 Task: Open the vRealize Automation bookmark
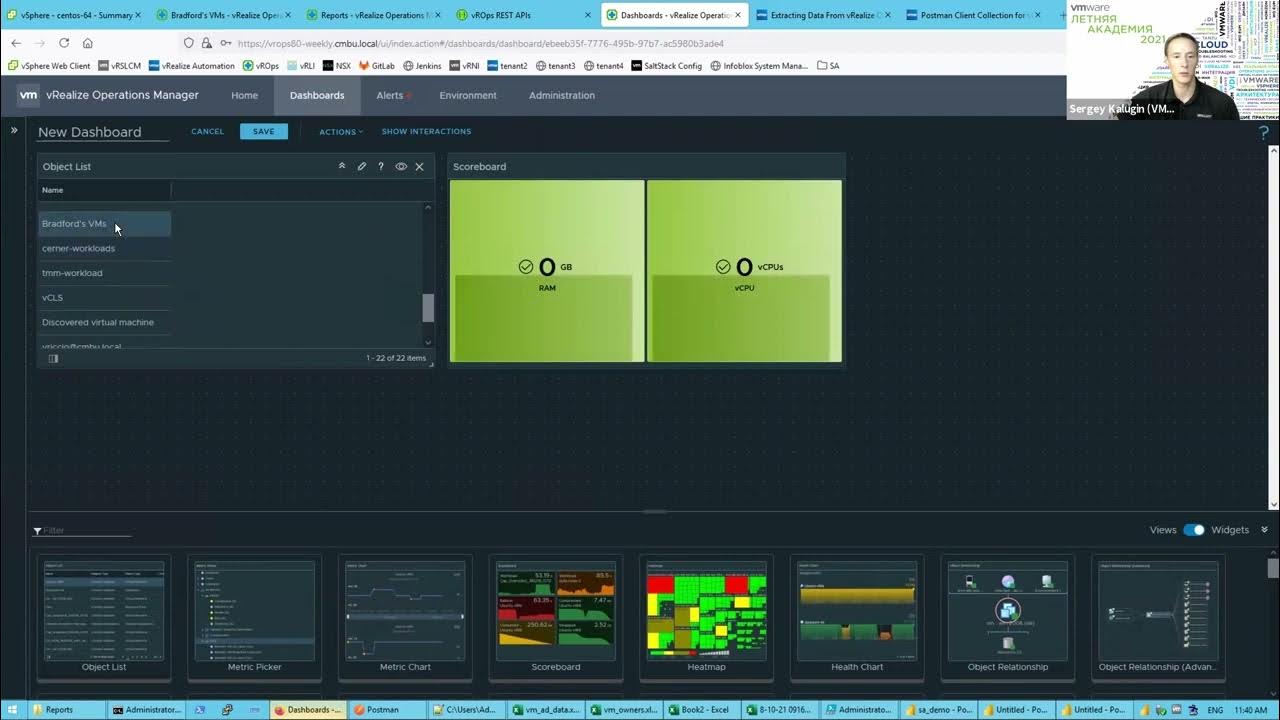click(191, 66)
